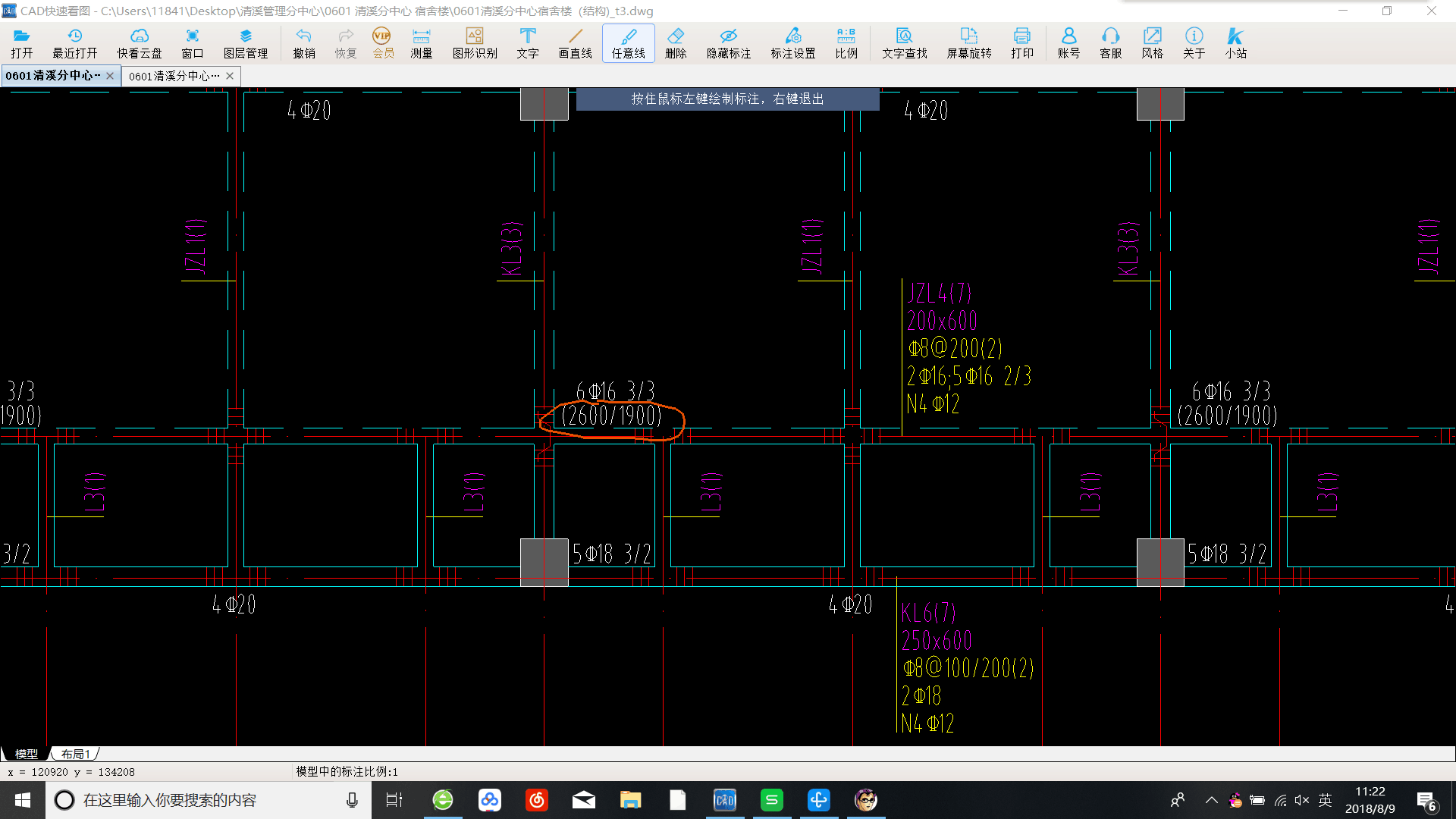
Task: Open CAD快速看图 taskbar app
Action: [x=725, y=800]
